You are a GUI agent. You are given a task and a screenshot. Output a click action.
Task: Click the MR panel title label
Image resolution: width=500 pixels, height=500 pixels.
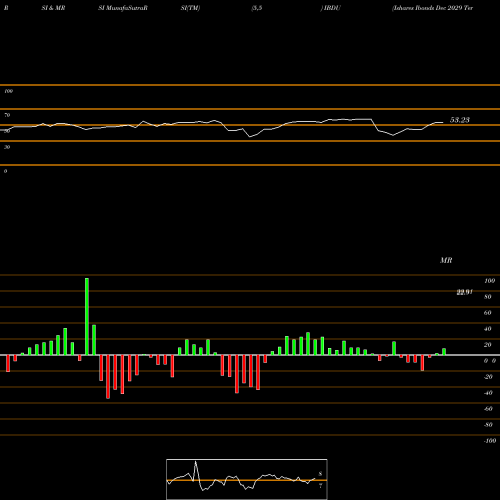tap(446, 260)
